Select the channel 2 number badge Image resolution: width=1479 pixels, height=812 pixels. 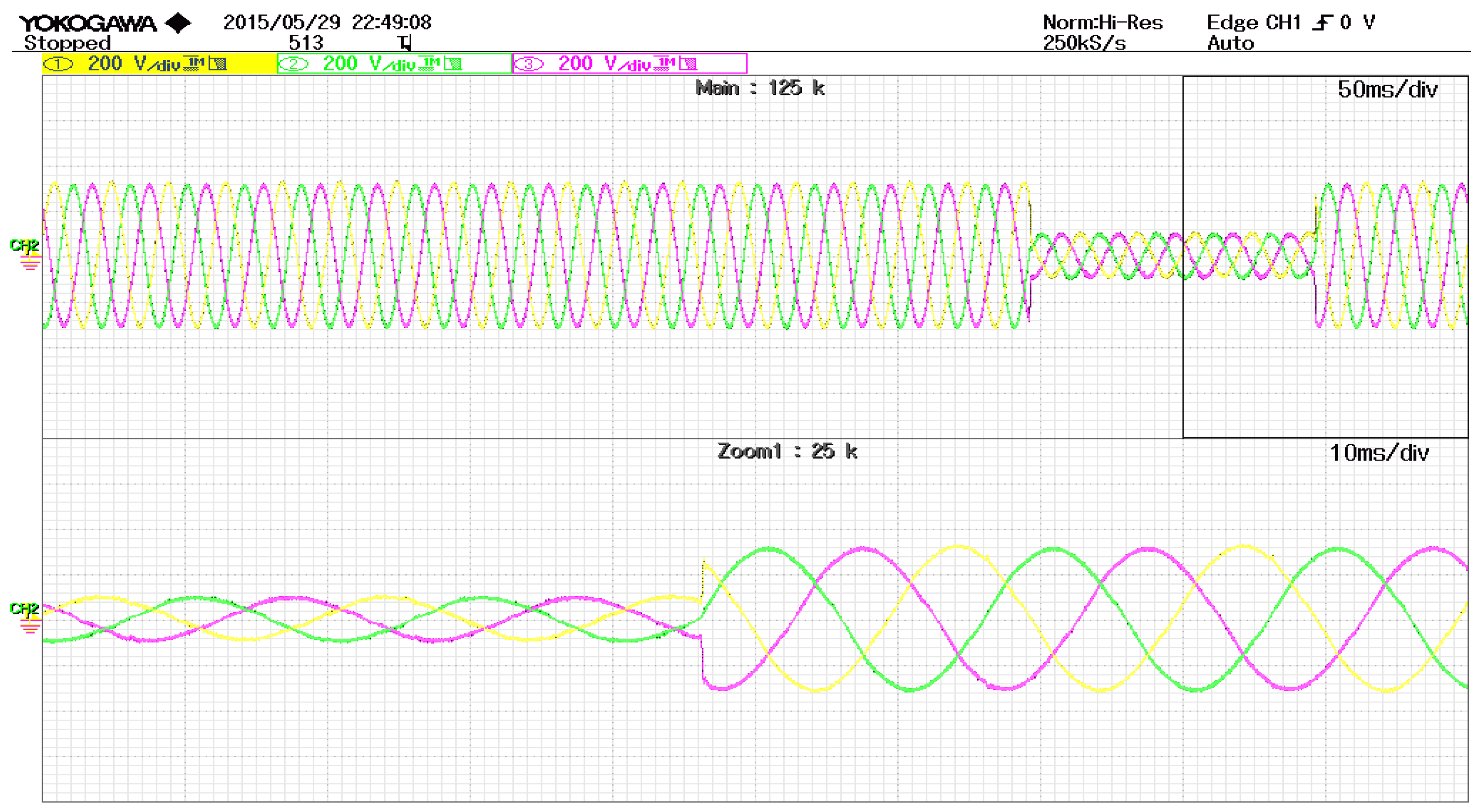pyautogui.click(x=293, y=64)
